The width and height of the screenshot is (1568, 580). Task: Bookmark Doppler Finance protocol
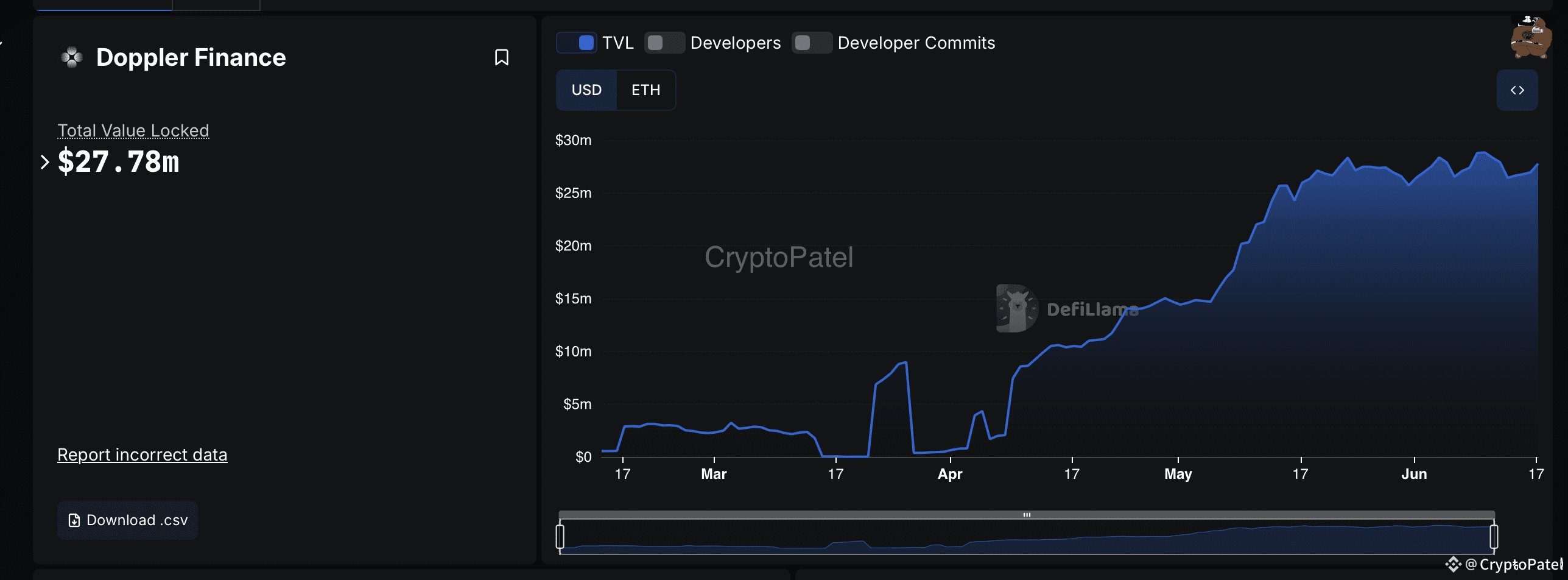[x=501, y=57]
